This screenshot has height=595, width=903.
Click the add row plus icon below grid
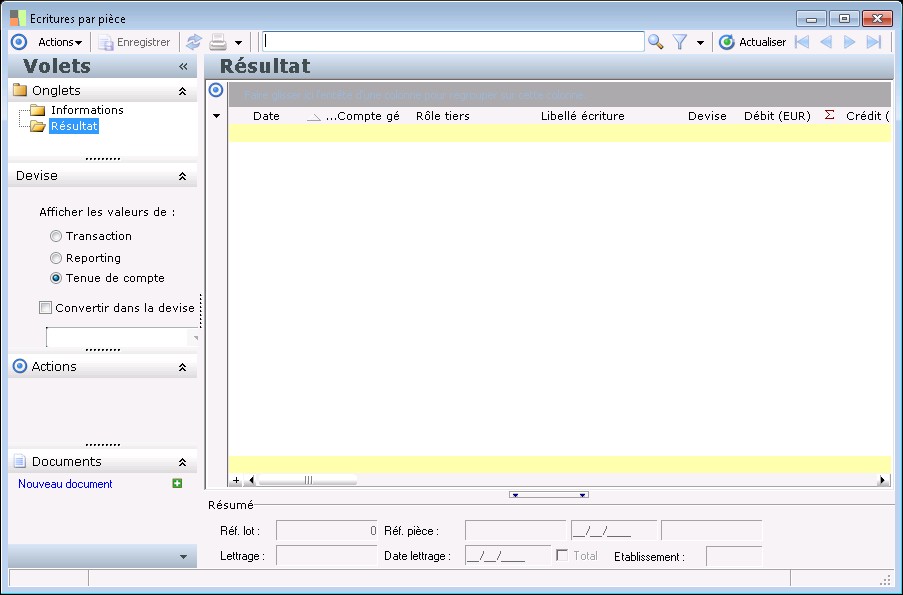tap(236, 480)
